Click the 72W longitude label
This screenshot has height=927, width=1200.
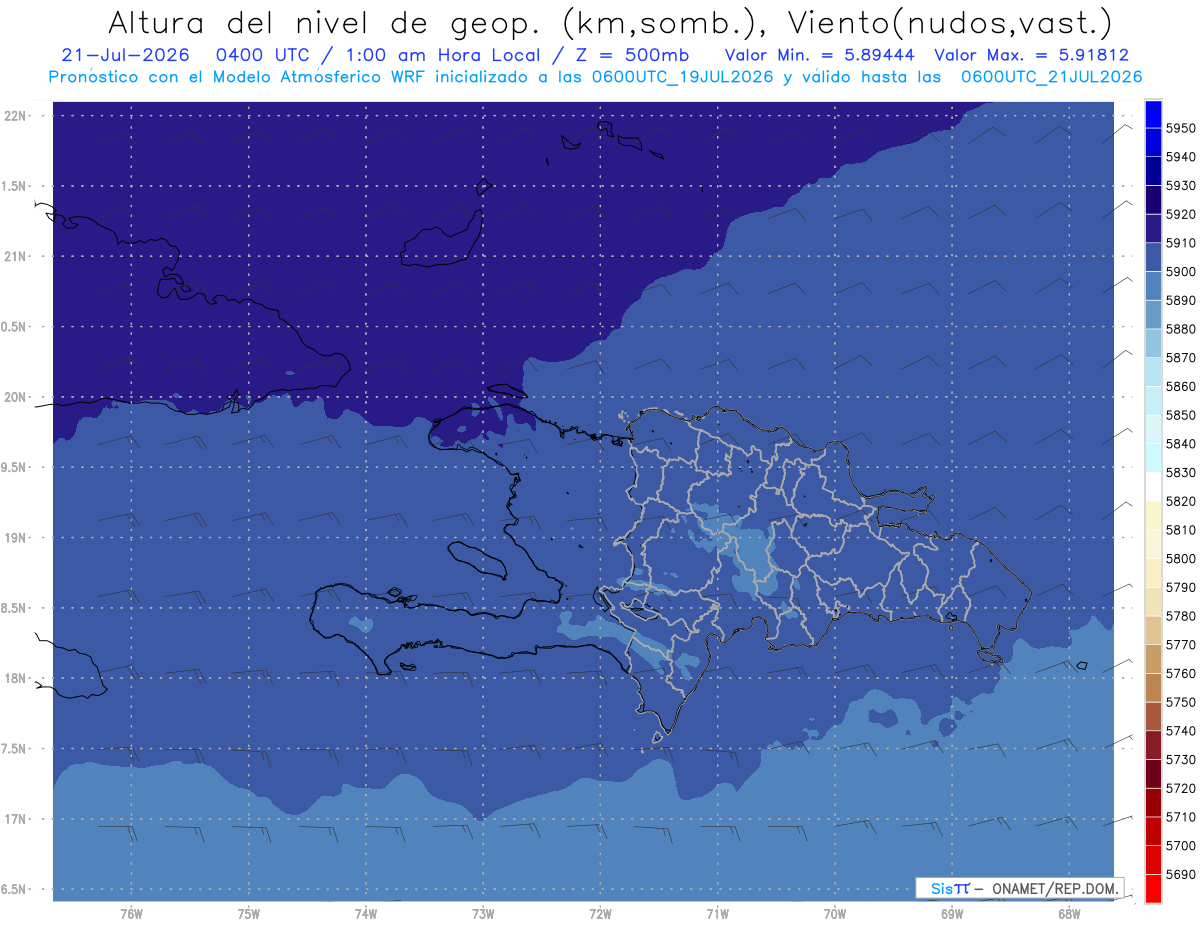pos(600,913)
